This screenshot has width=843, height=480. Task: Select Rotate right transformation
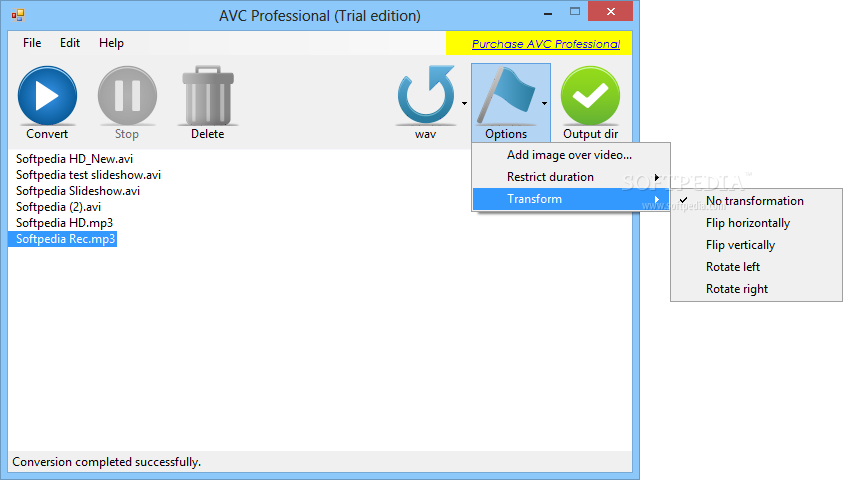[x=756, y=289]
